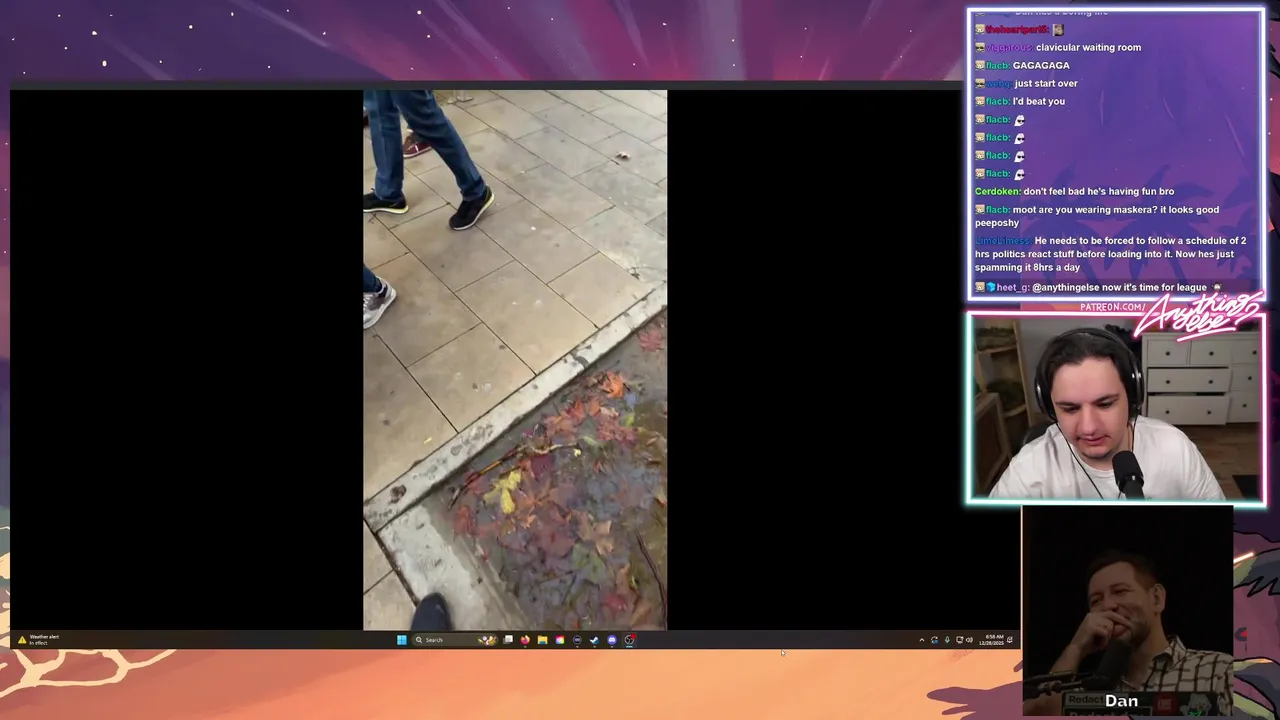Click the search highlights icon in search box
Viewport: 1280px width, 720px height.
click(487, 640)
